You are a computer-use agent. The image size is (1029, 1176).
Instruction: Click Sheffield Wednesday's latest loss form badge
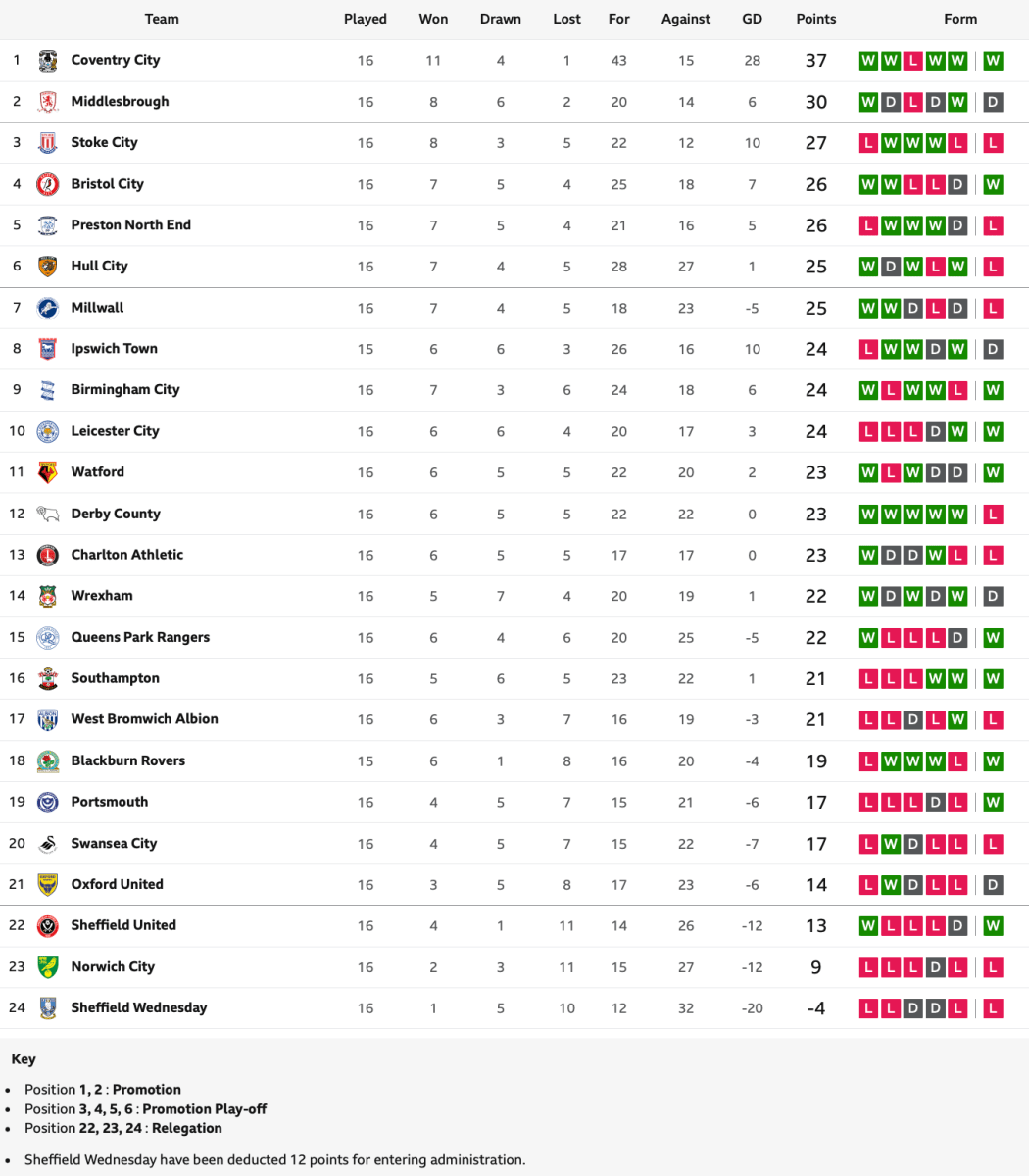(x=993, y=1008)
